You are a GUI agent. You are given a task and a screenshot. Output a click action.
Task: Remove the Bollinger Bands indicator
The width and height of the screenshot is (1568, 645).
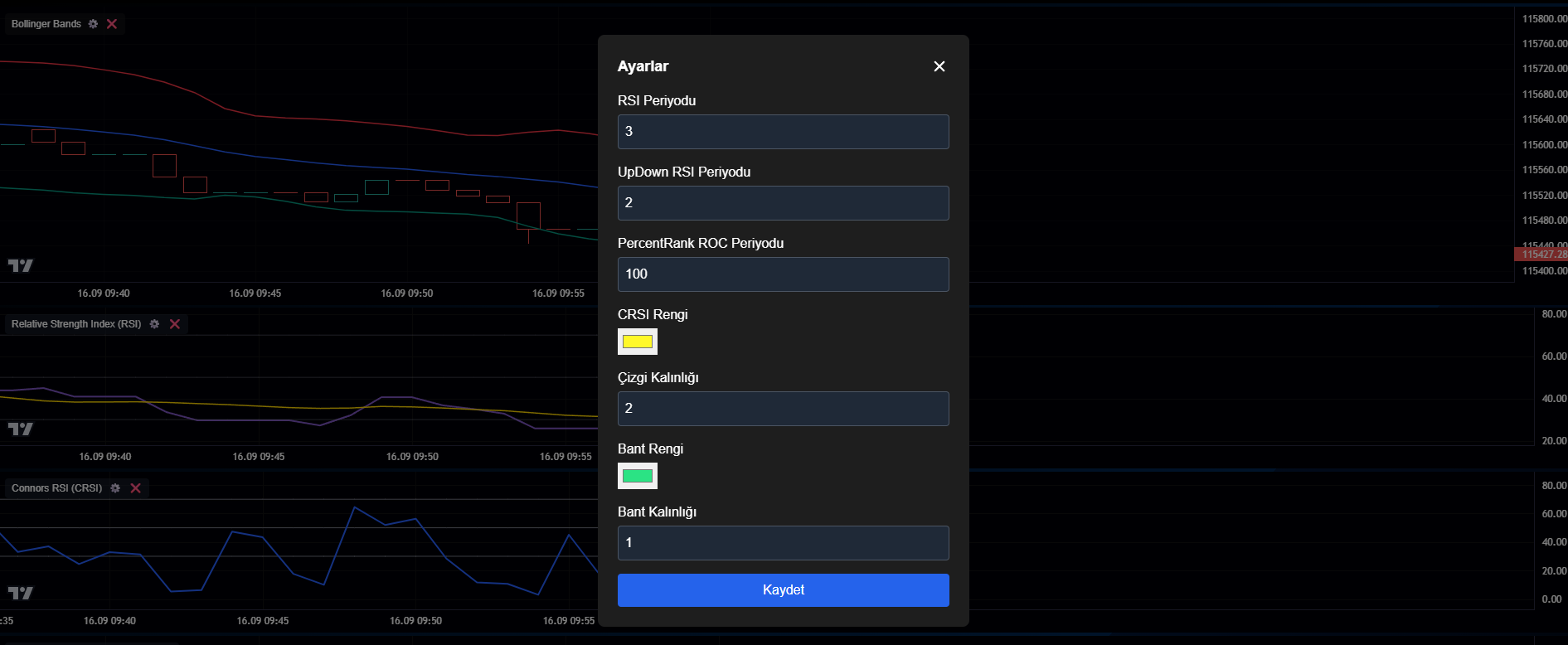pos(112,24)
